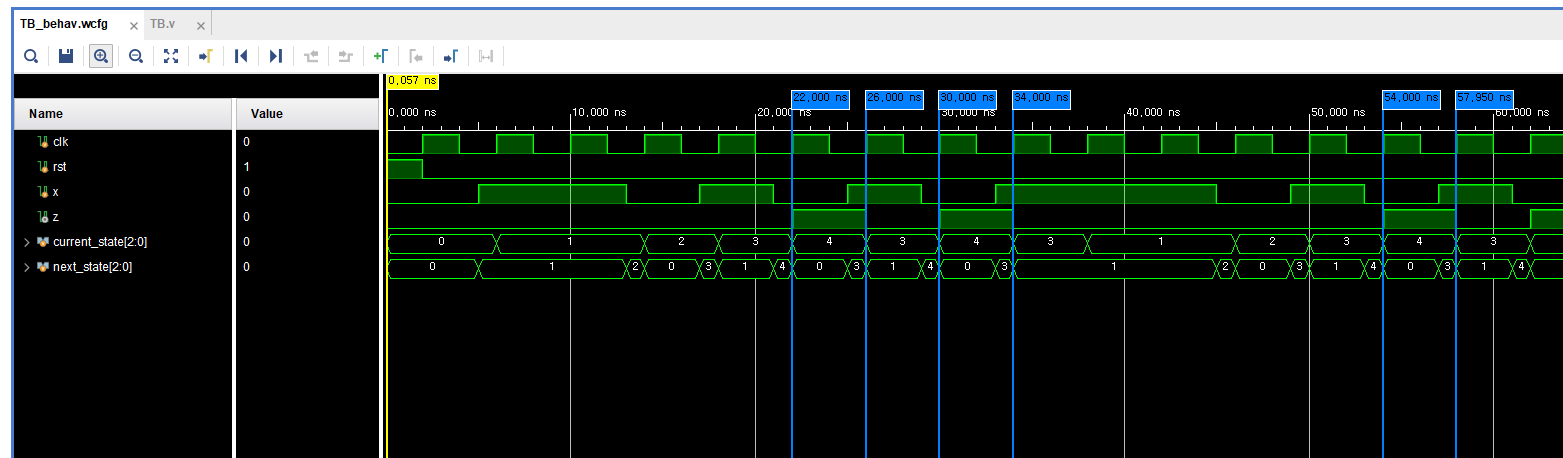Click the 54,000 ns marker label
This screenshot has height=458, width=1563.
[x=1411, y=98]
